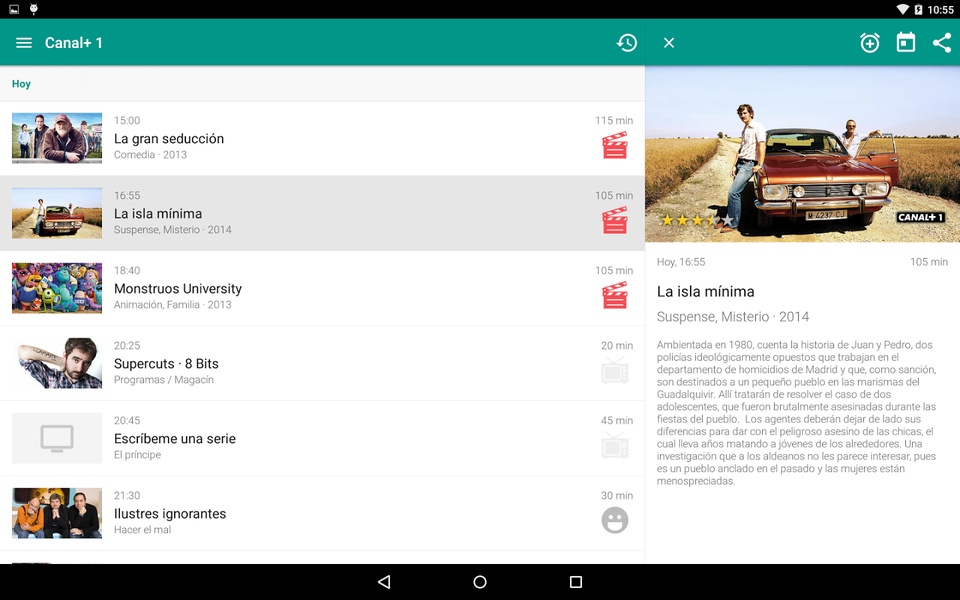Image resolution: width=960 pixels, height=600 pixels.
Task: Select the Supercuts · 8 Bits title
Action: [166, 364]
